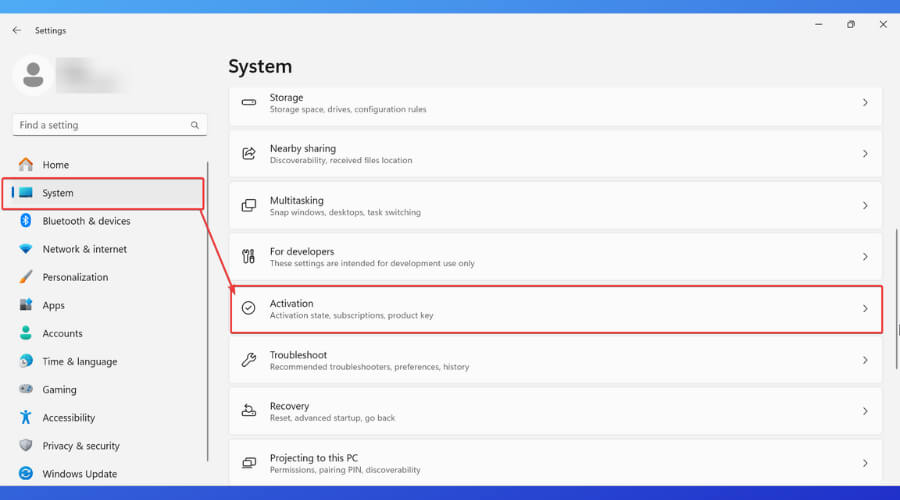
Task: Go to Apps settings section
Action: (53, 305)
